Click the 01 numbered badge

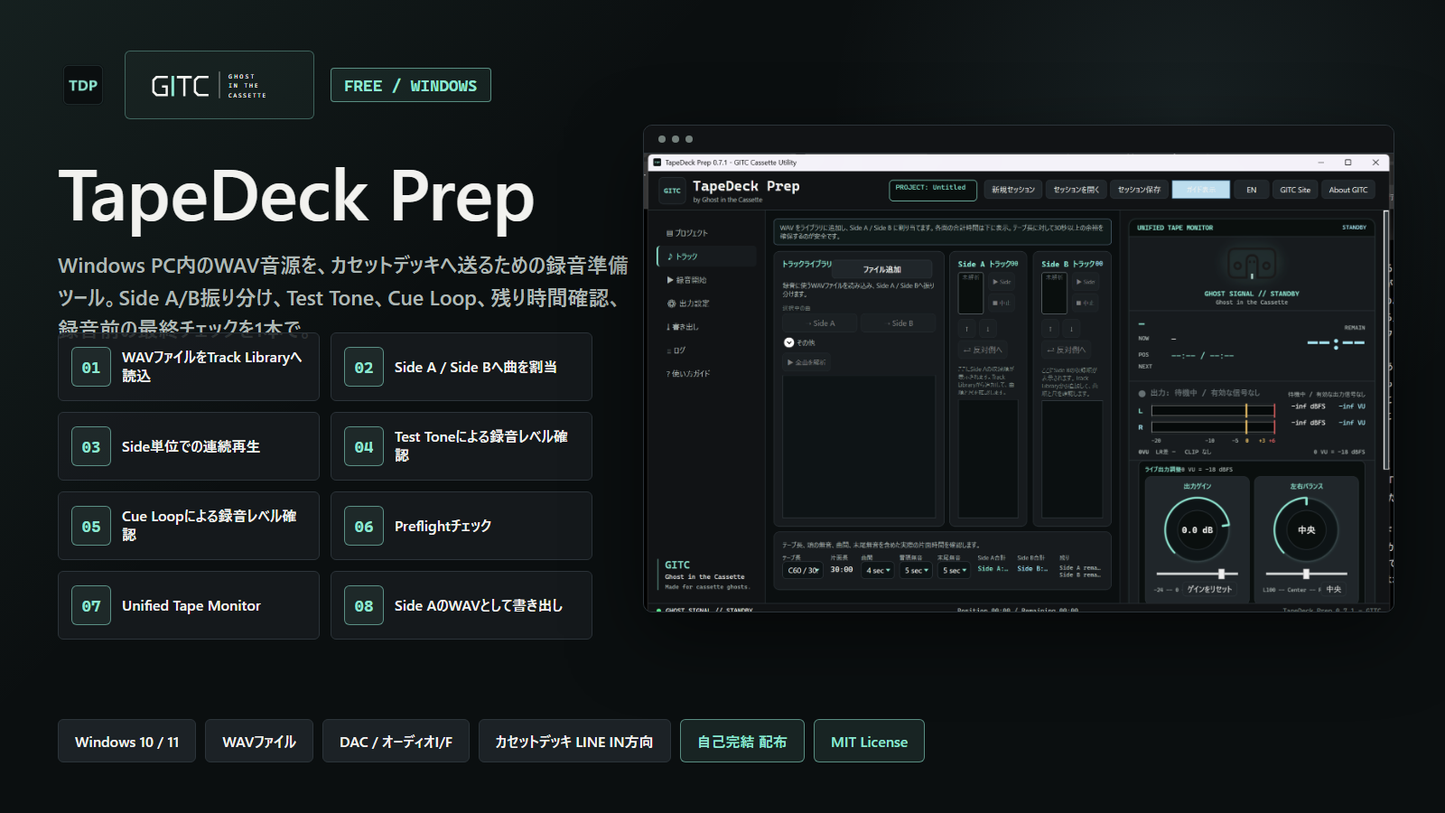click(91, 367)
